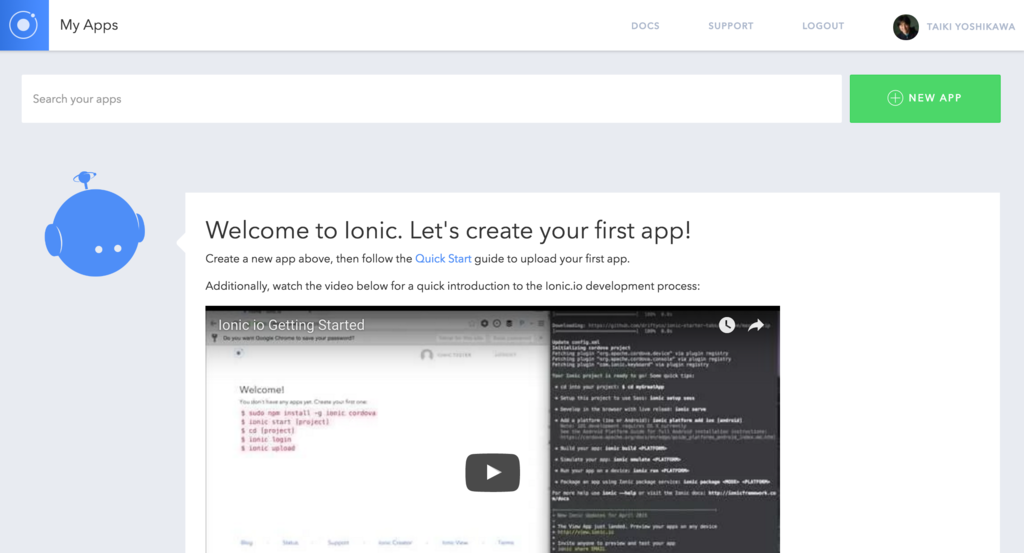This screenshot has width=1024, height=553.
Task: Click the Welcome to Ionic heading
Action: pyautogui.click(x=448, y=230)
